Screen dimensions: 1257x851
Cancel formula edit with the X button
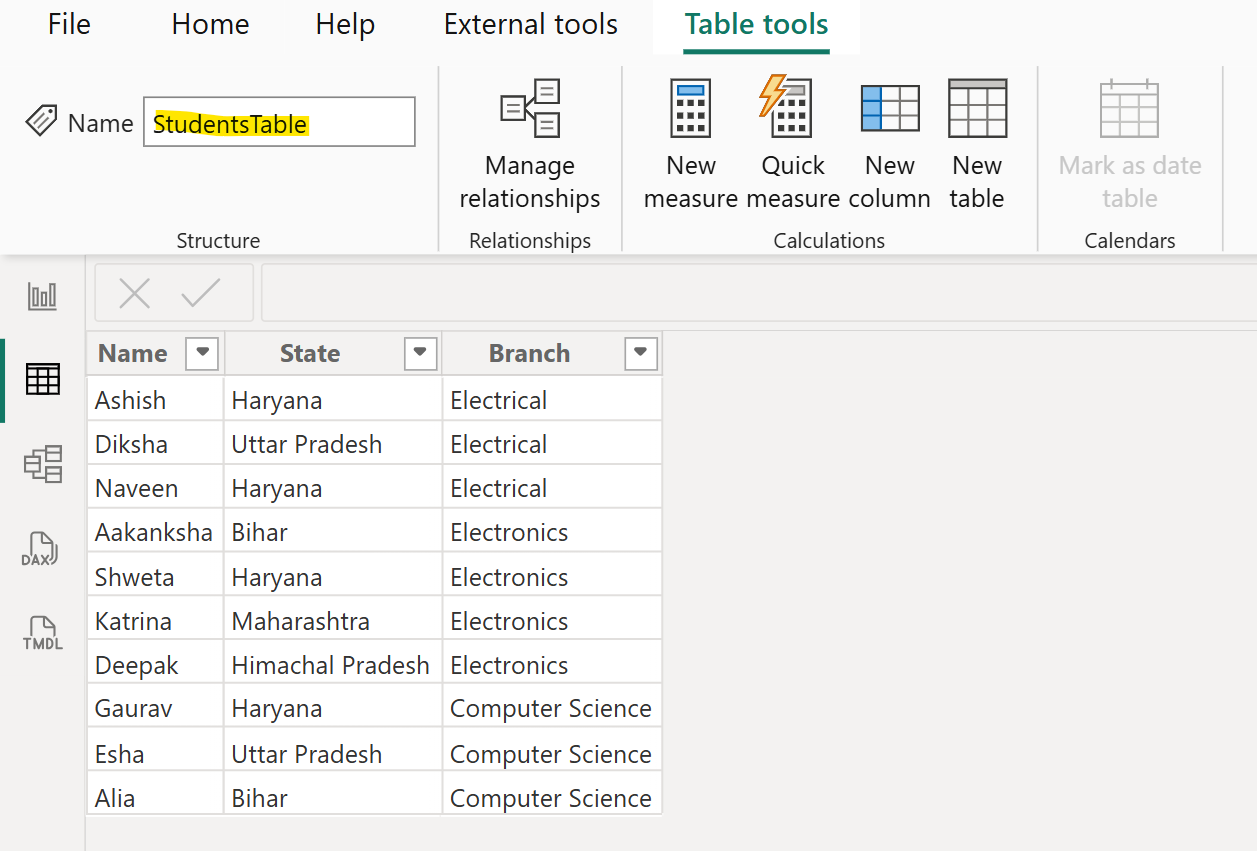[134, 293]
